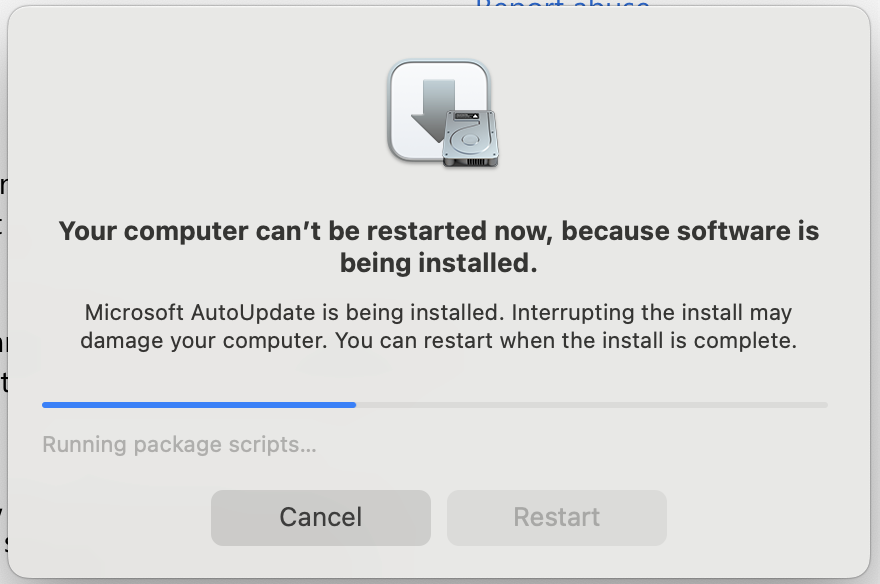880x584 pixels.
Task: Open the partially hidden Report abuse link
Action: coord(562,3)
